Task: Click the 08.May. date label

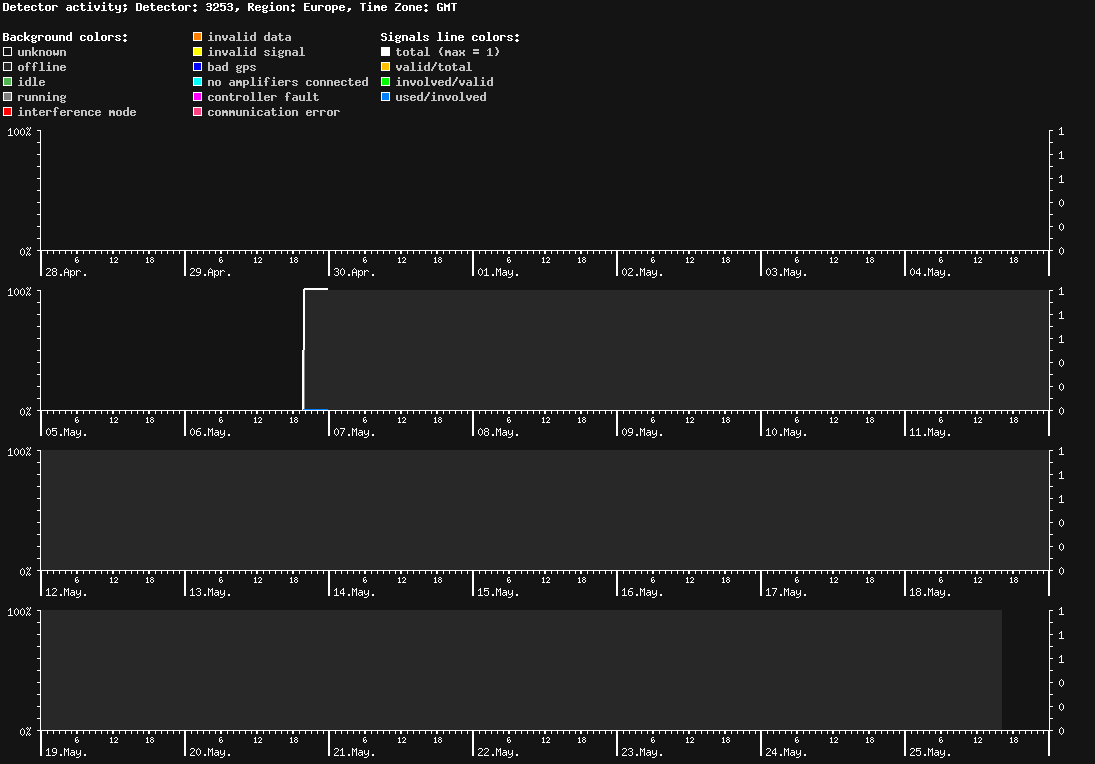Action: click(498, 432)
